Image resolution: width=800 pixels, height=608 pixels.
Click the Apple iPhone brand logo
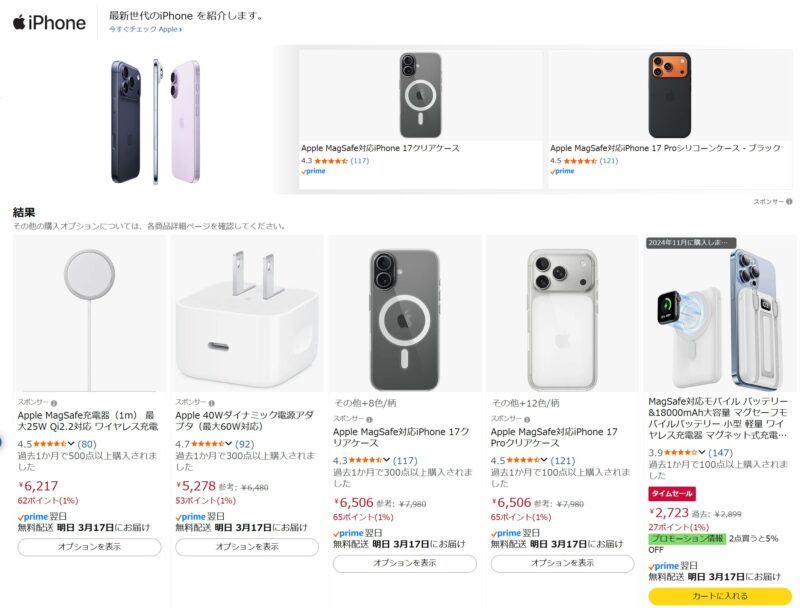pos(49,22)
